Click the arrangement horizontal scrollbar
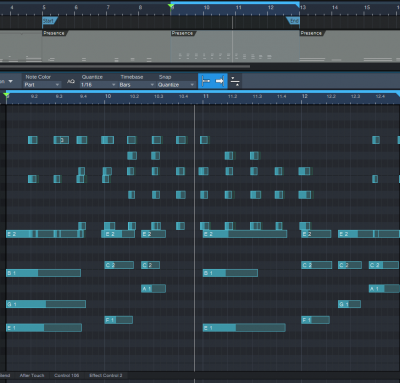Screen dimensions: 400x383 click(125, 66)
